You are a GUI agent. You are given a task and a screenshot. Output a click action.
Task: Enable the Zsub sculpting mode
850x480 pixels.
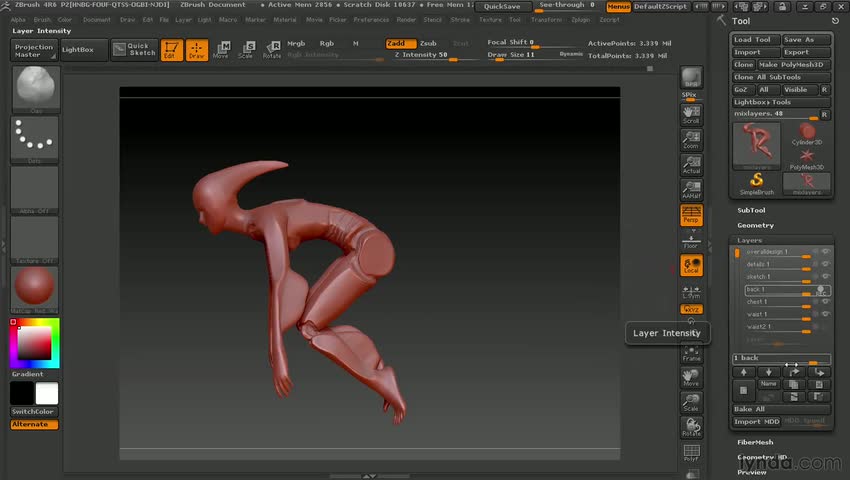428,43
